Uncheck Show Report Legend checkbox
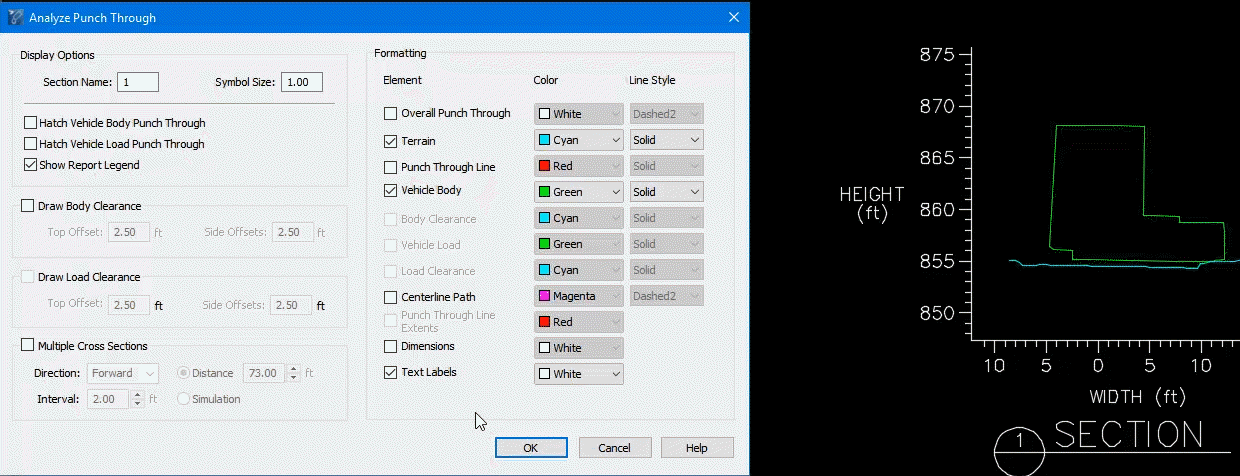This screenshot has width=1240, height=476. click(30, 165)
